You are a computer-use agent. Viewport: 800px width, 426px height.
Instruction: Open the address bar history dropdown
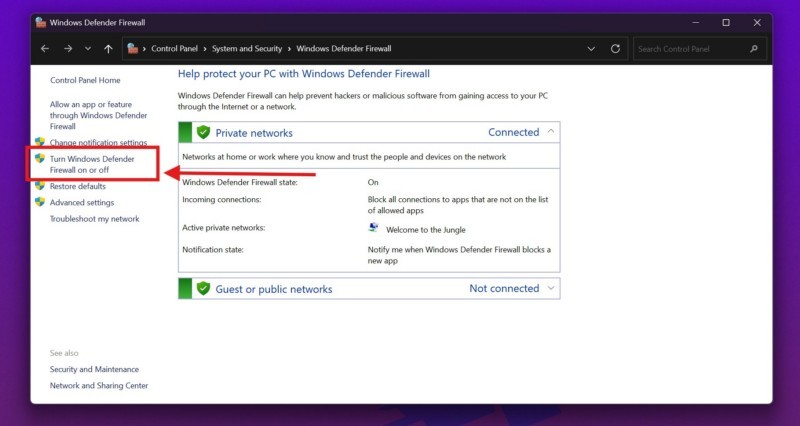(x=592, y=48)
